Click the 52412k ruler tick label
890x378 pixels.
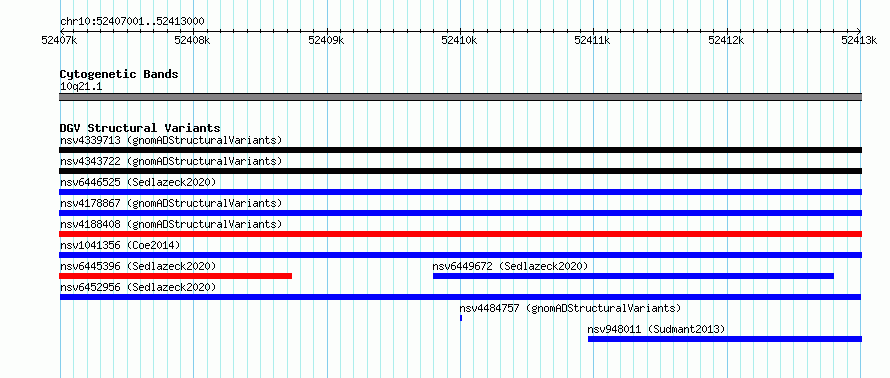(x=727, y=40)
